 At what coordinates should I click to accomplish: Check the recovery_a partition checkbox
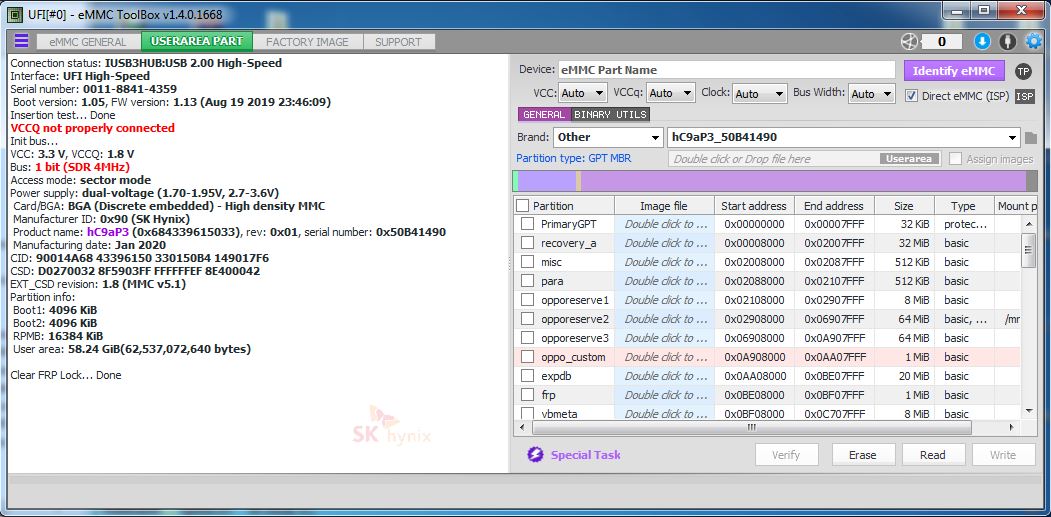click(x=528, y=243)
